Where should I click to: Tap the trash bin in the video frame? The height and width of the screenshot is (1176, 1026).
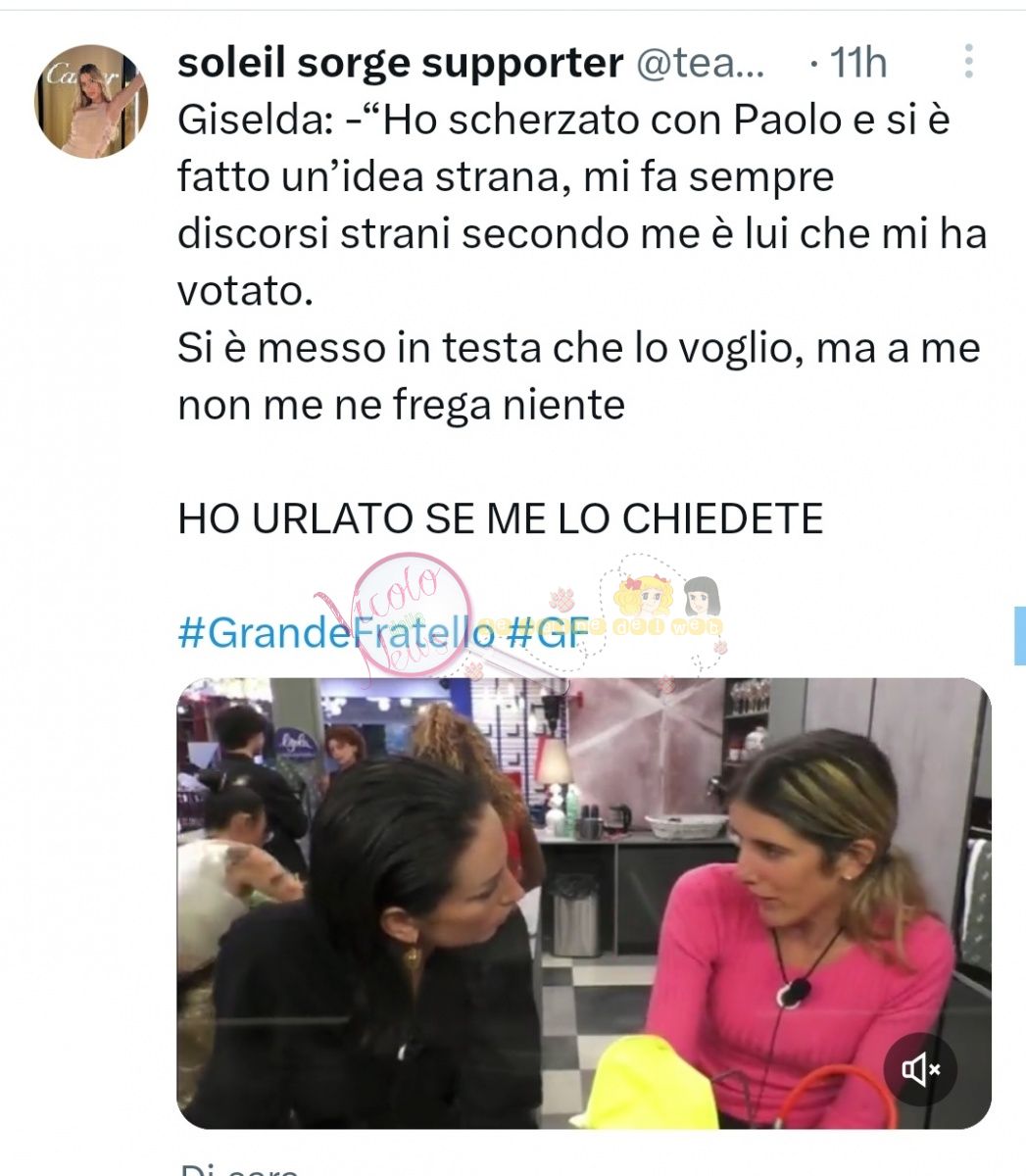coord(575,913)
